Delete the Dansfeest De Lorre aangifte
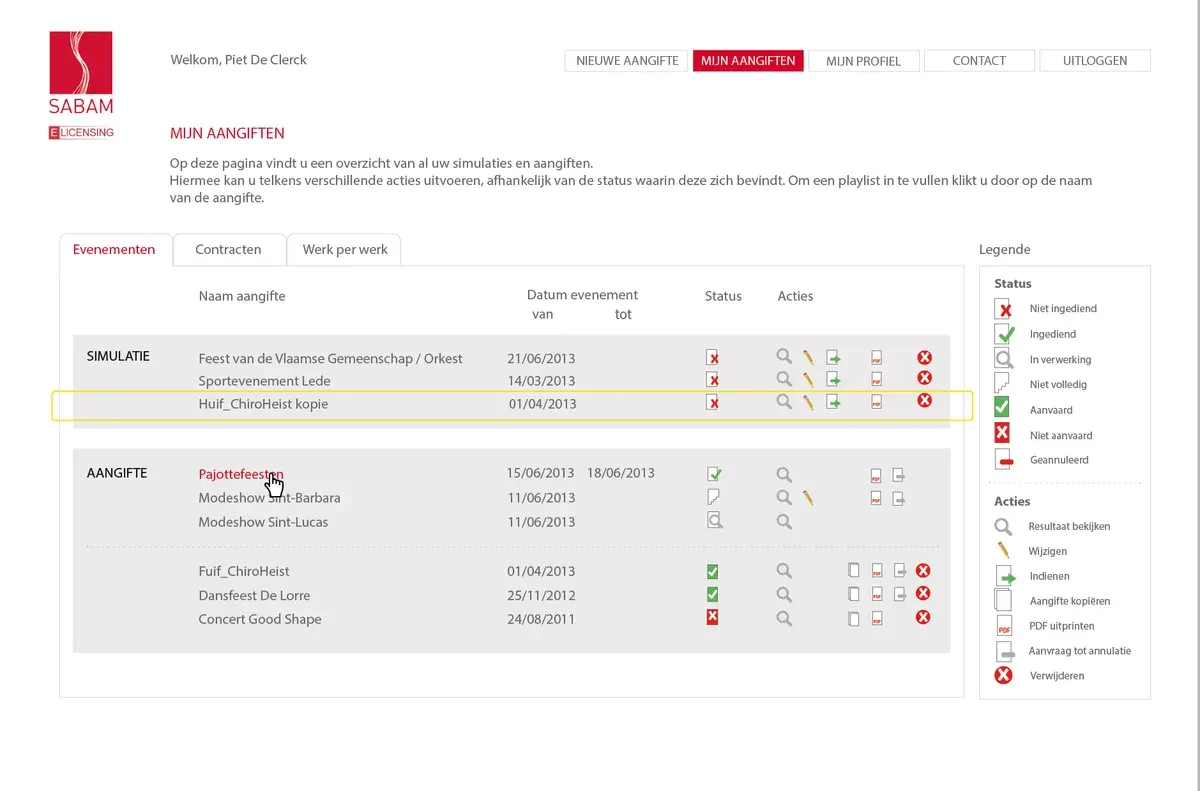This screenshot has width=1200, height=791. pyautogui.click(x=923, y=593)
